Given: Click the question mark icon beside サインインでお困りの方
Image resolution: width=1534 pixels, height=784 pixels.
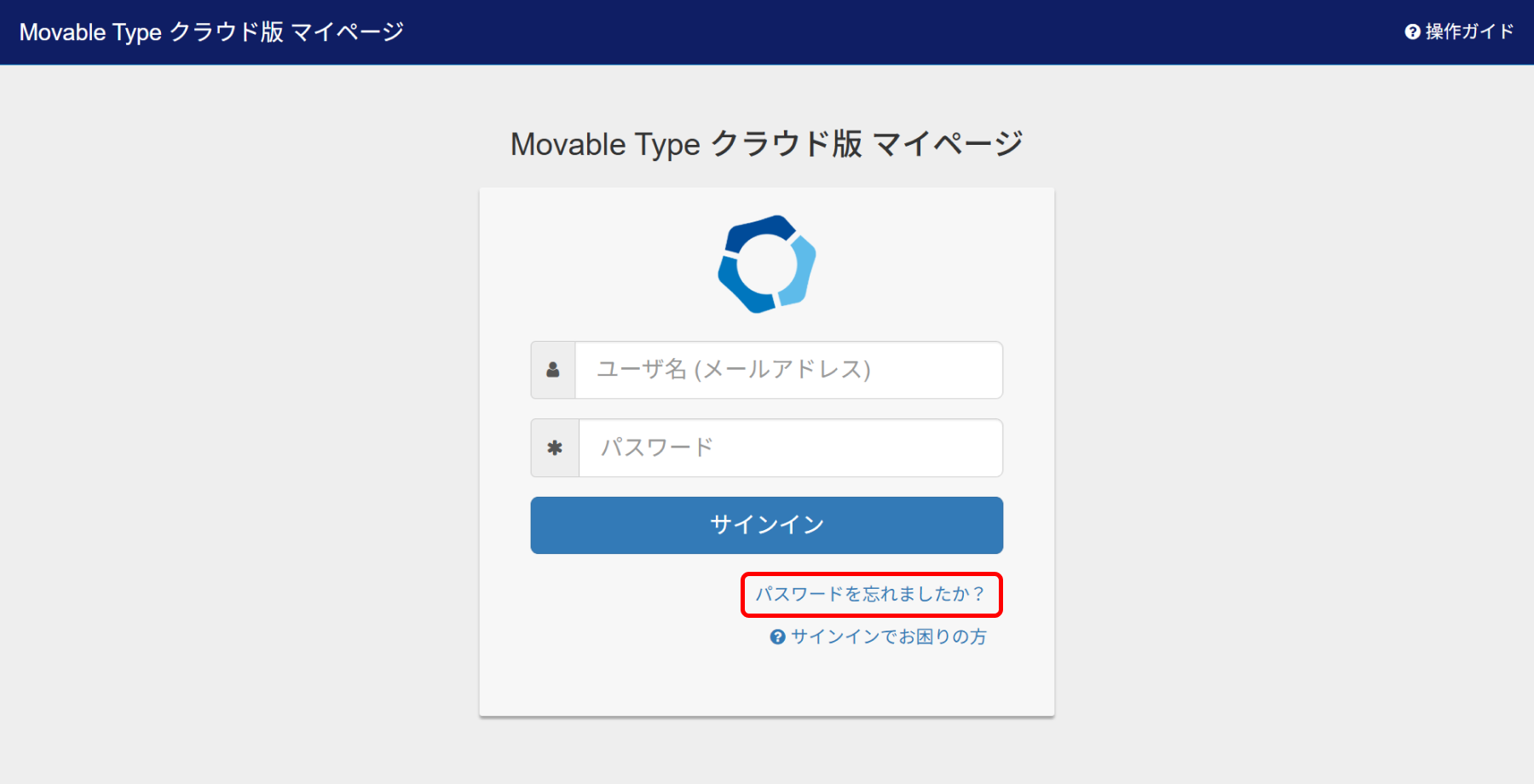Looking at the screenshot, I should pos(777,637).
